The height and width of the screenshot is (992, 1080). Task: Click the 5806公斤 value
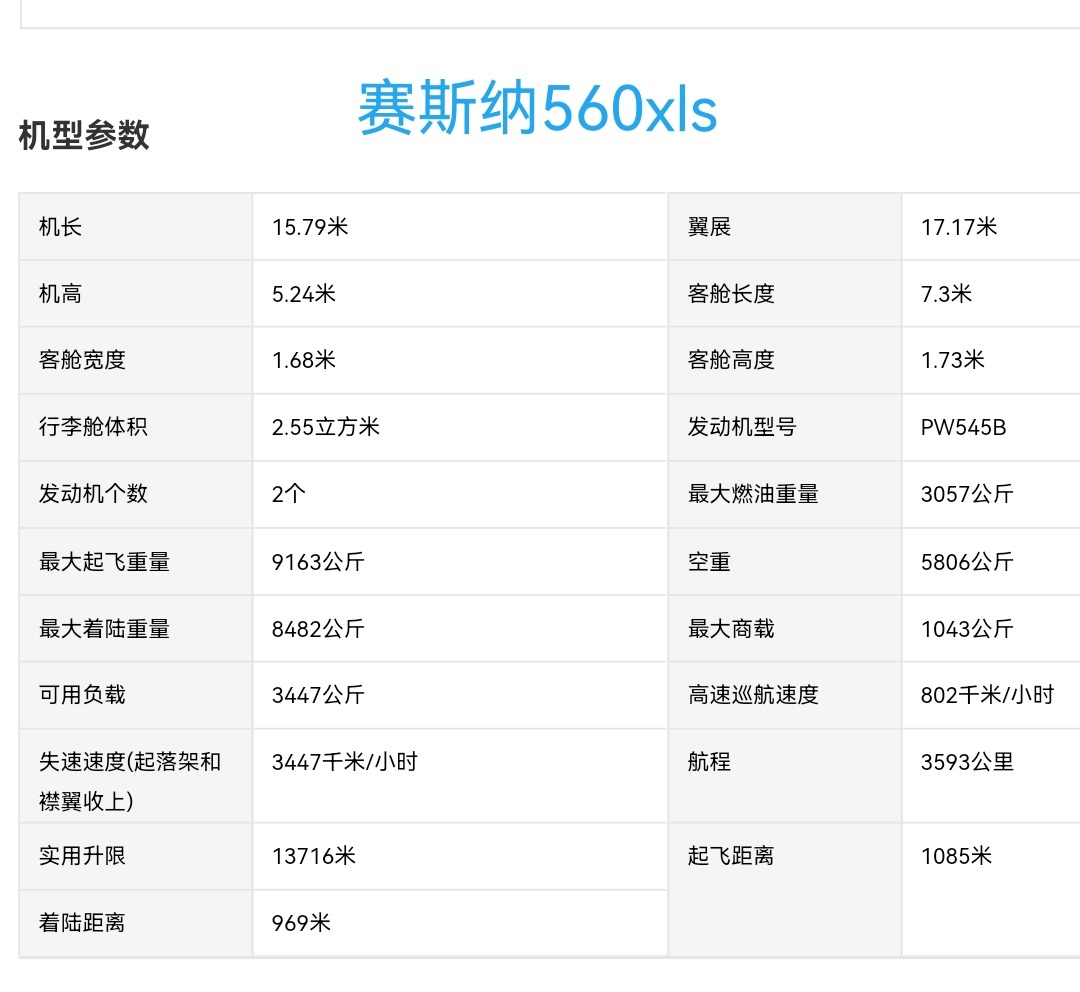tap(967, 562)
